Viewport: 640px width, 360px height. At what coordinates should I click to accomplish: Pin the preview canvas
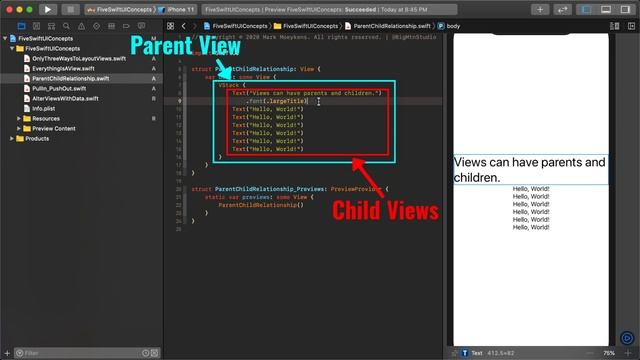click(455, 353)
